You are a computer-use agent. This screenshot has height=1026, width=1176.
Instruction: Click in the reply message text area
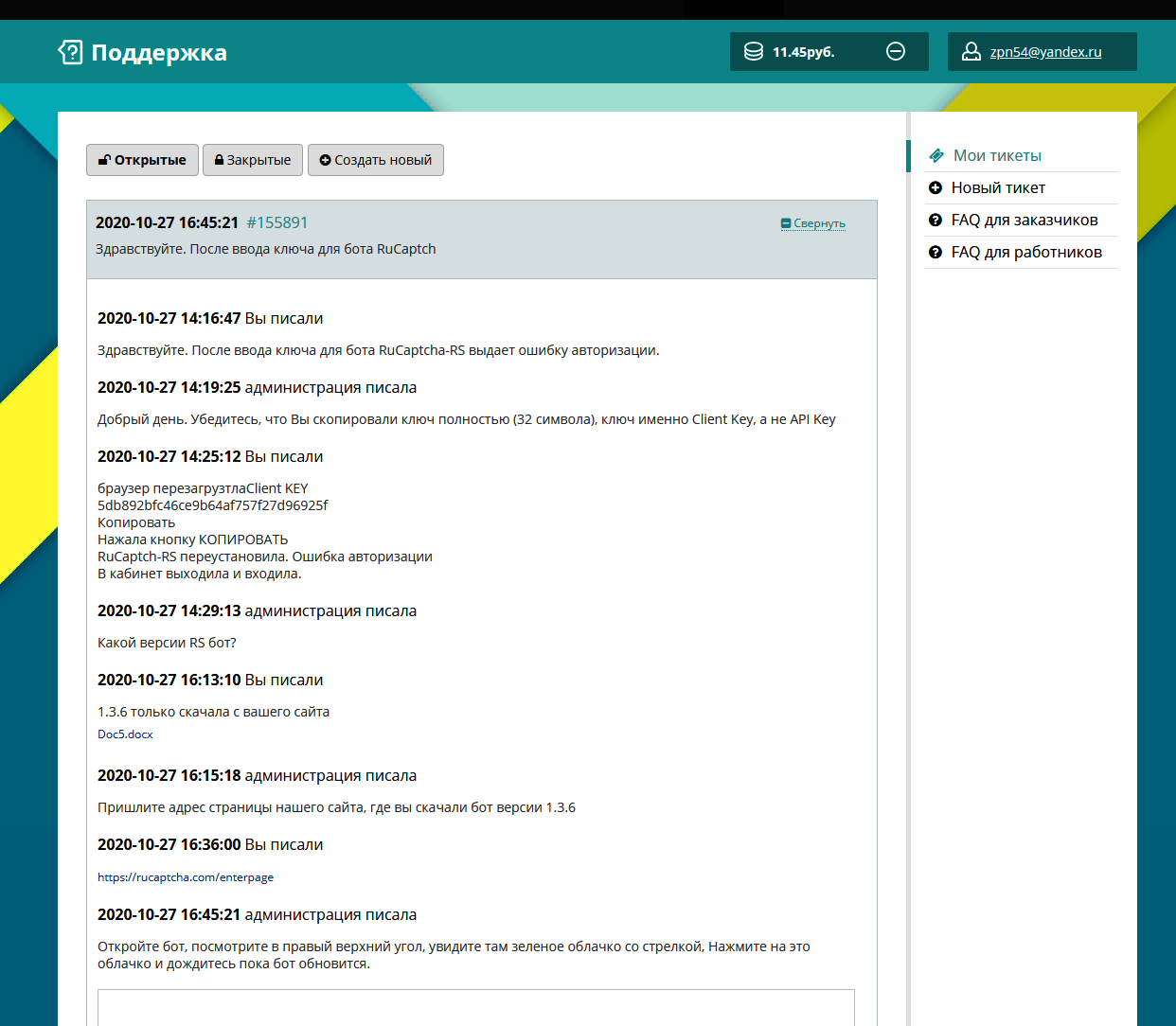pos(476,1007)
